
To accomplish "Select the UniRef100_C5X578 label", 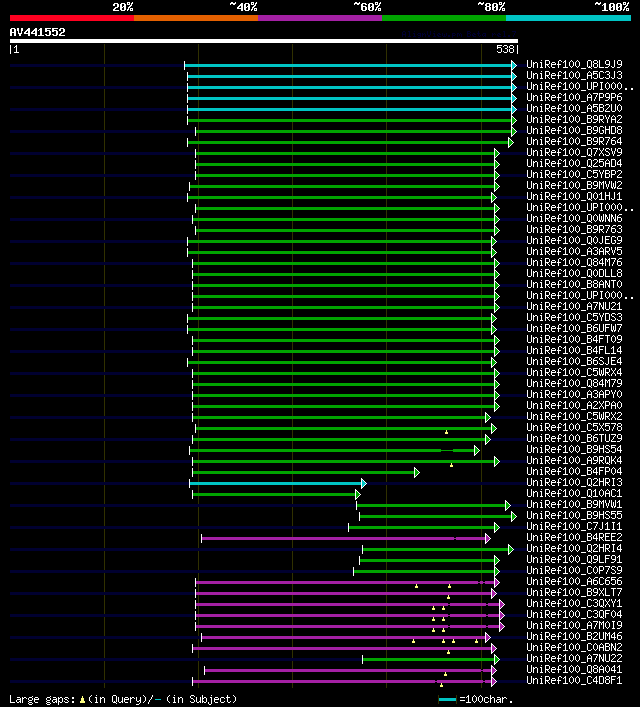I will coord(574,427).
